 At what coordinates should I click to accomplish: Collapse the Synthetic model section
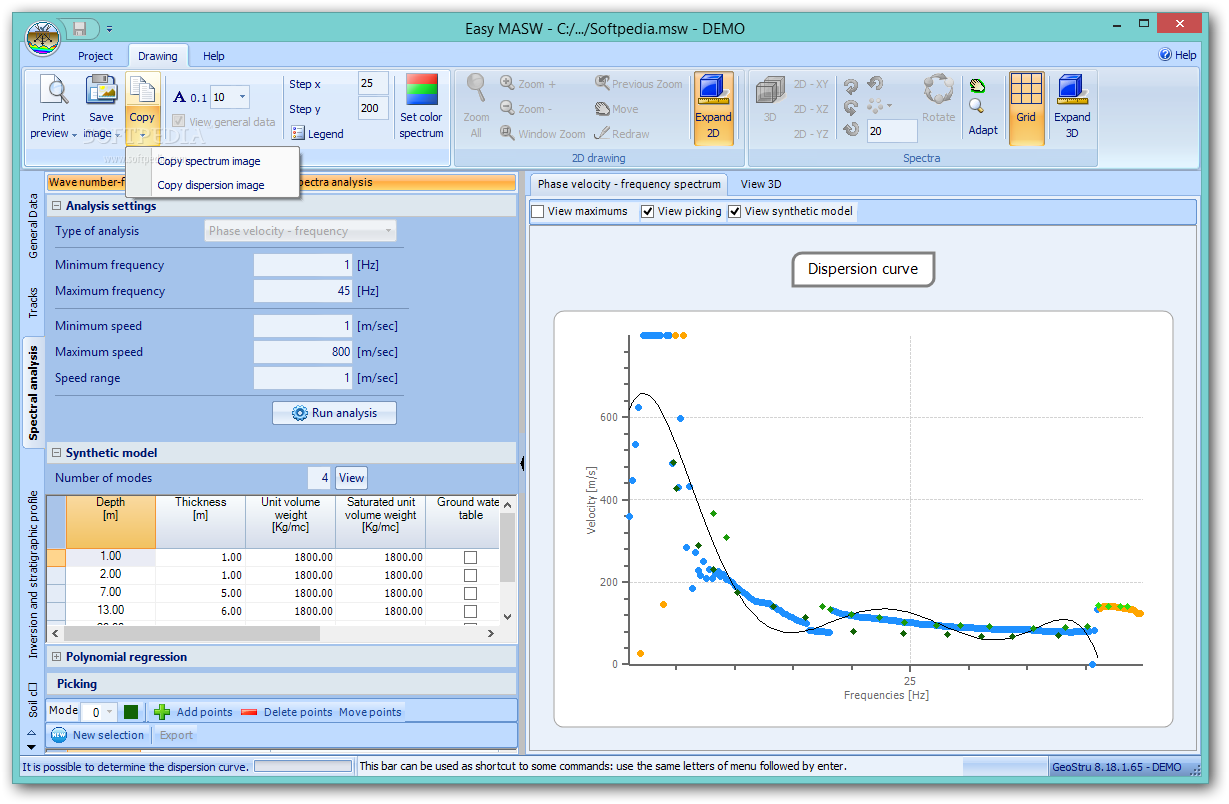(56, 453)
